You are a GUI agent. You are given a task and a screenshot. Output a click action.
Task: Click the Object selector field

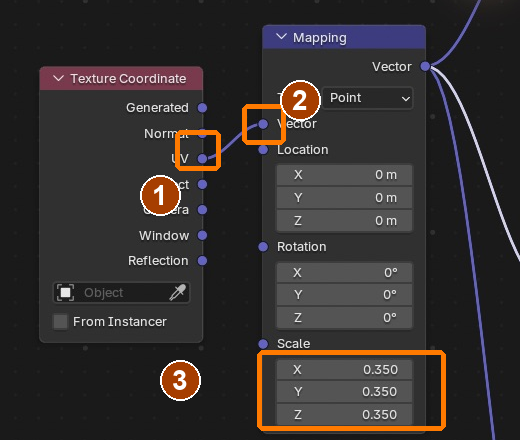click(121, 293)
